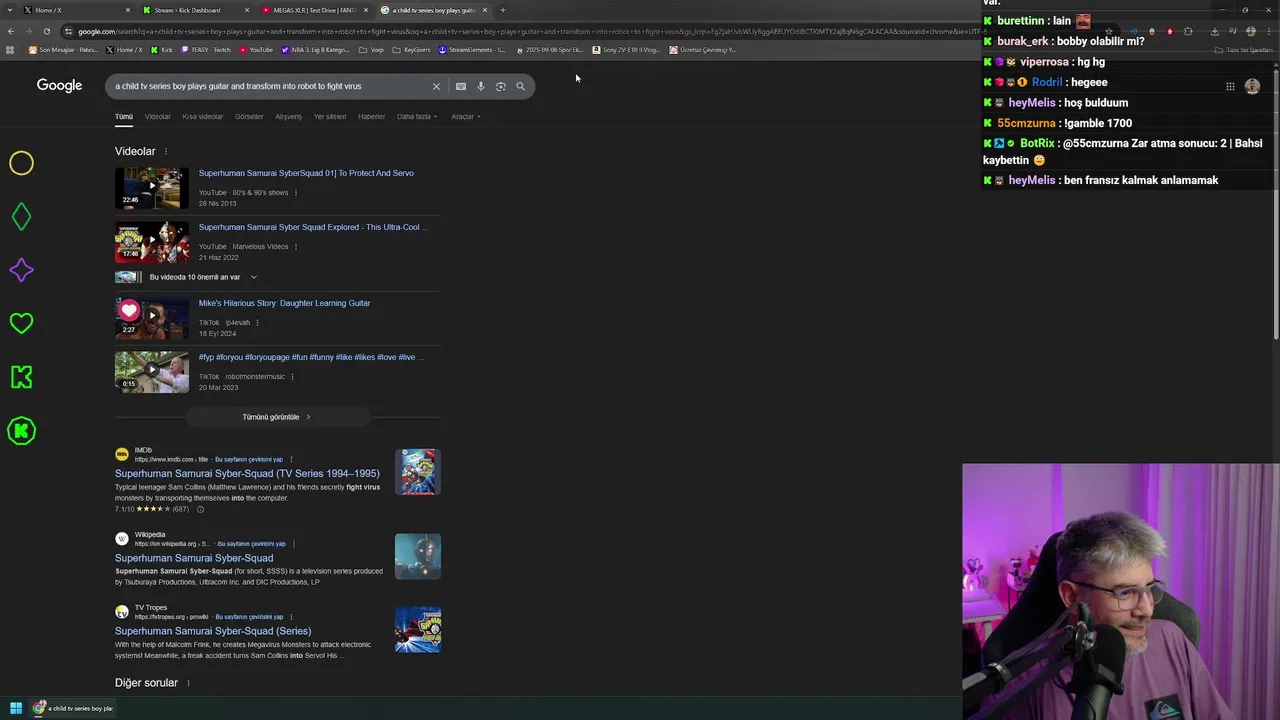The image size is (1280, 720).
Task: Play the 17:46 Explored video thumbnail
Action: 152,241
